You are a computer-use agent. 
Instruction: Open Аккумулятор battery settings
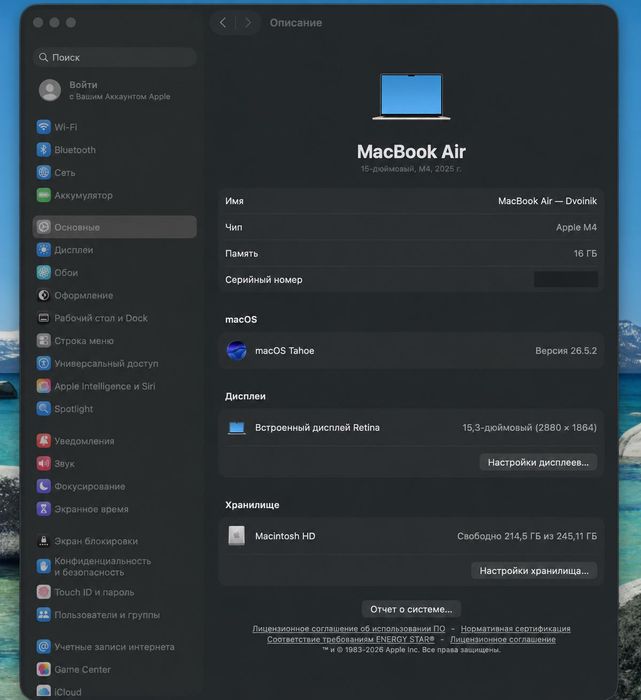pos(115,195)
